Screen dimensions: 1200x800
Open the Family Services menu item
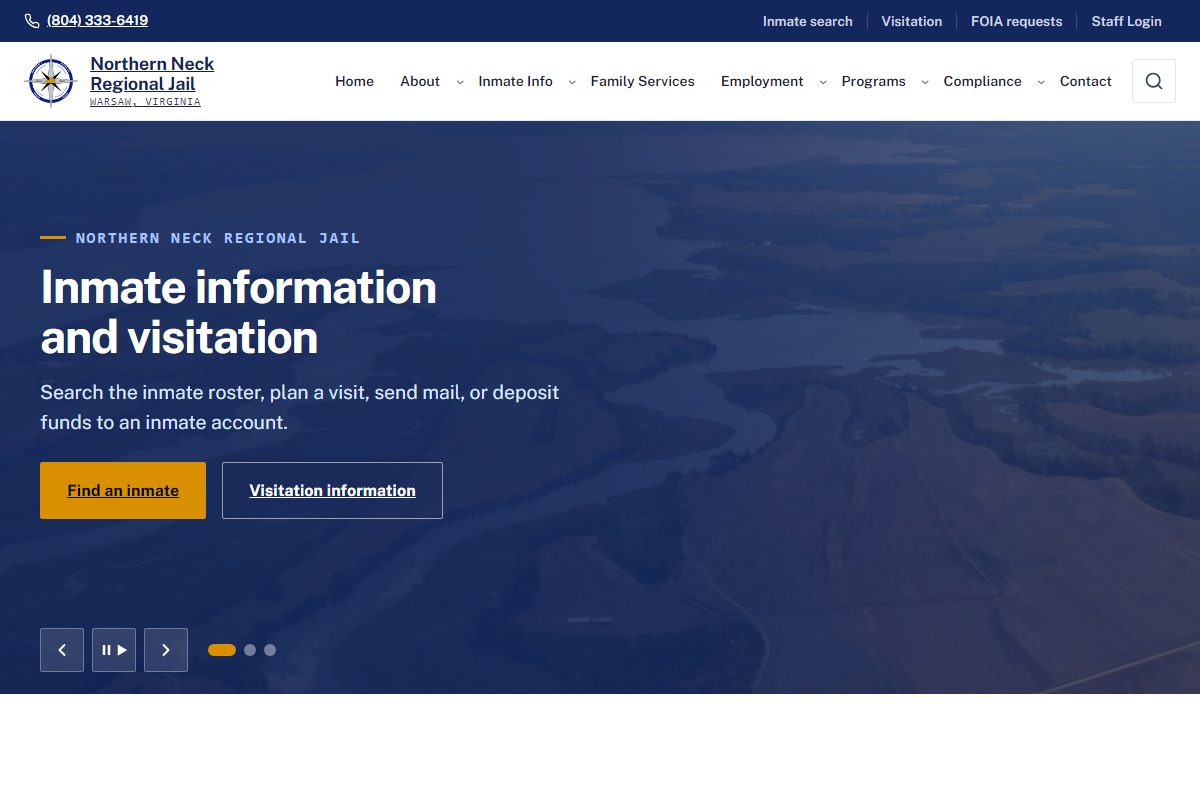click(x=643, y=81)
